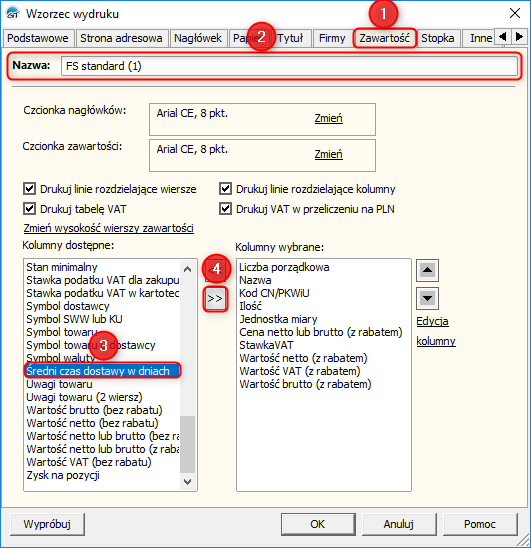Go to the Stopka tab

pos(438,38)
